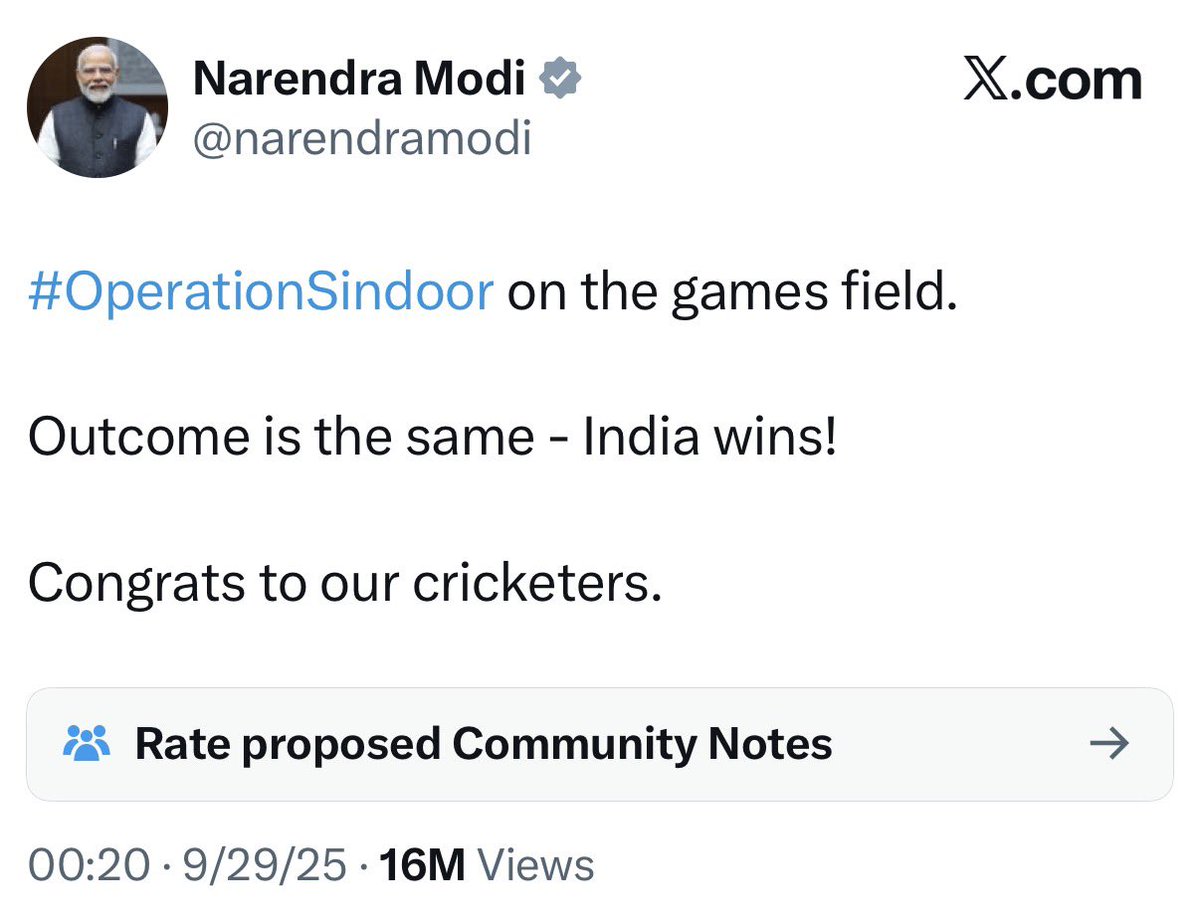Image resolution: width=1200 pixels, height=923 pixels.
Task: Open the #OperationSindoor hashtag
Action: [x=260, y=293]
